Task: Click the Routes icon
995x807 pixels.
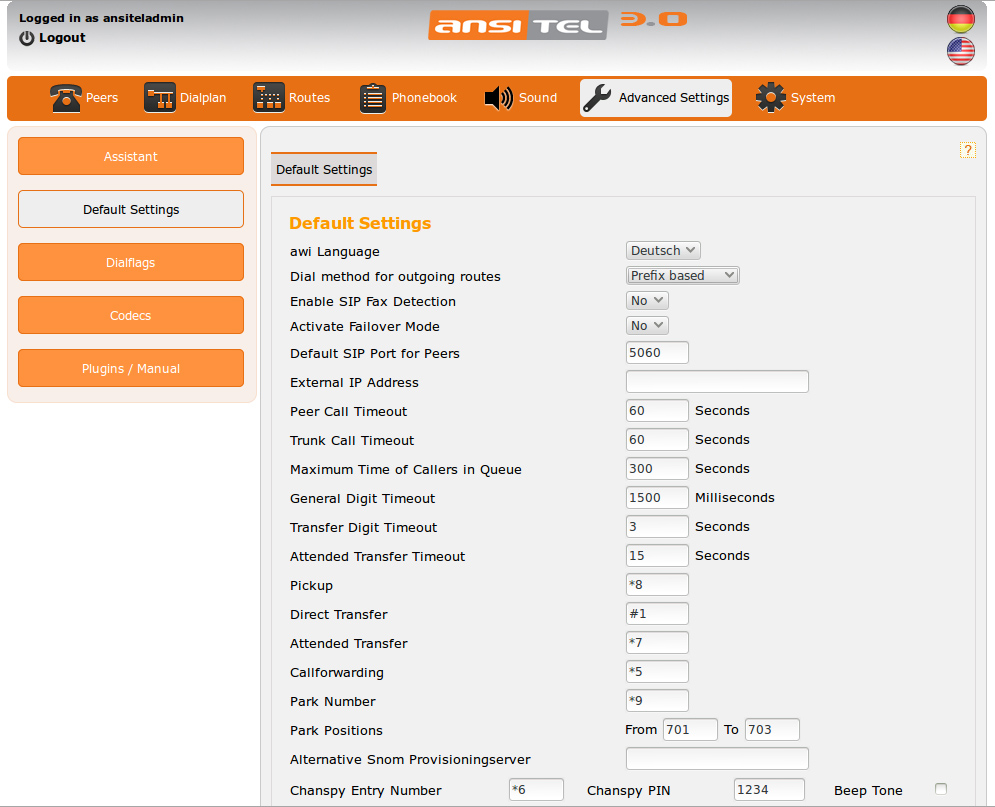Action: (x=269, y=98)
